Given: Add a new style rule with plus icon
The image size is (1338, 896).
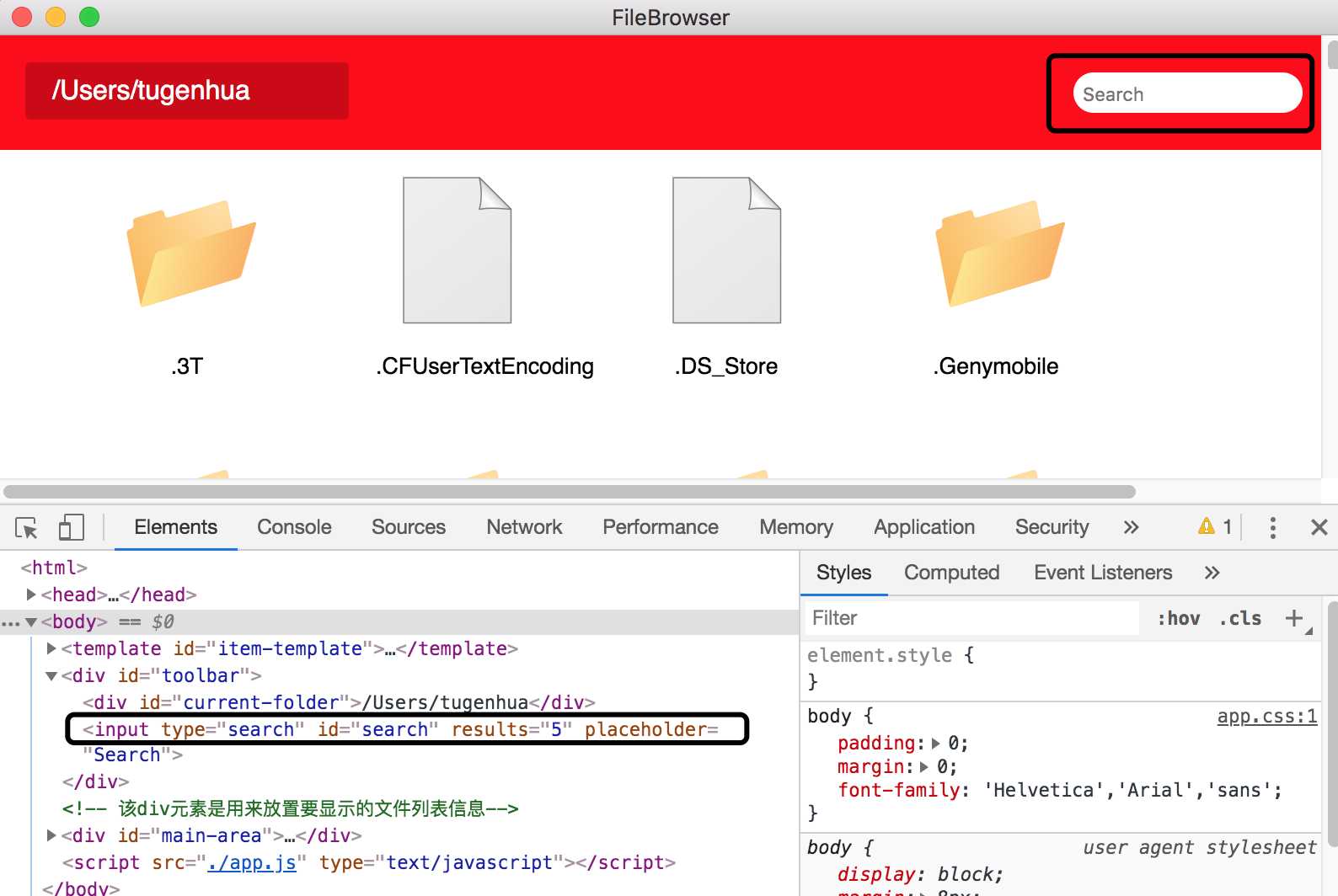Looking at the screenshot, I should (1294, 618).
